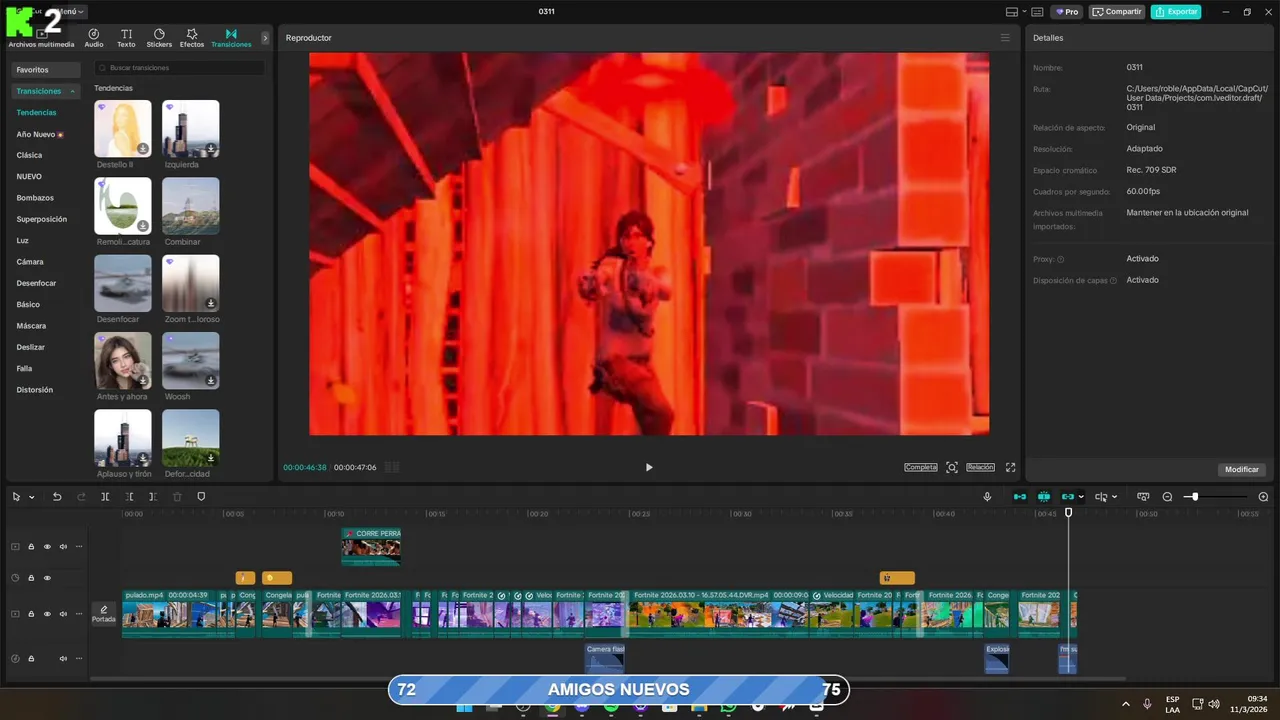Play the preview in Reproductor
The image size is (1280, 720).
point(649,467)
